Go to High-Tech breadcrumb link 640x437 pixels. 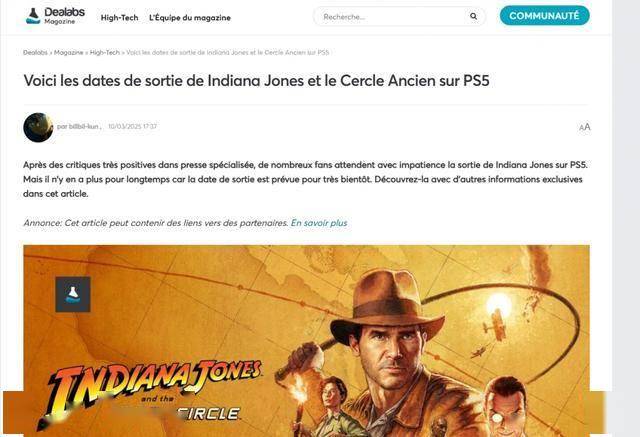104,52
